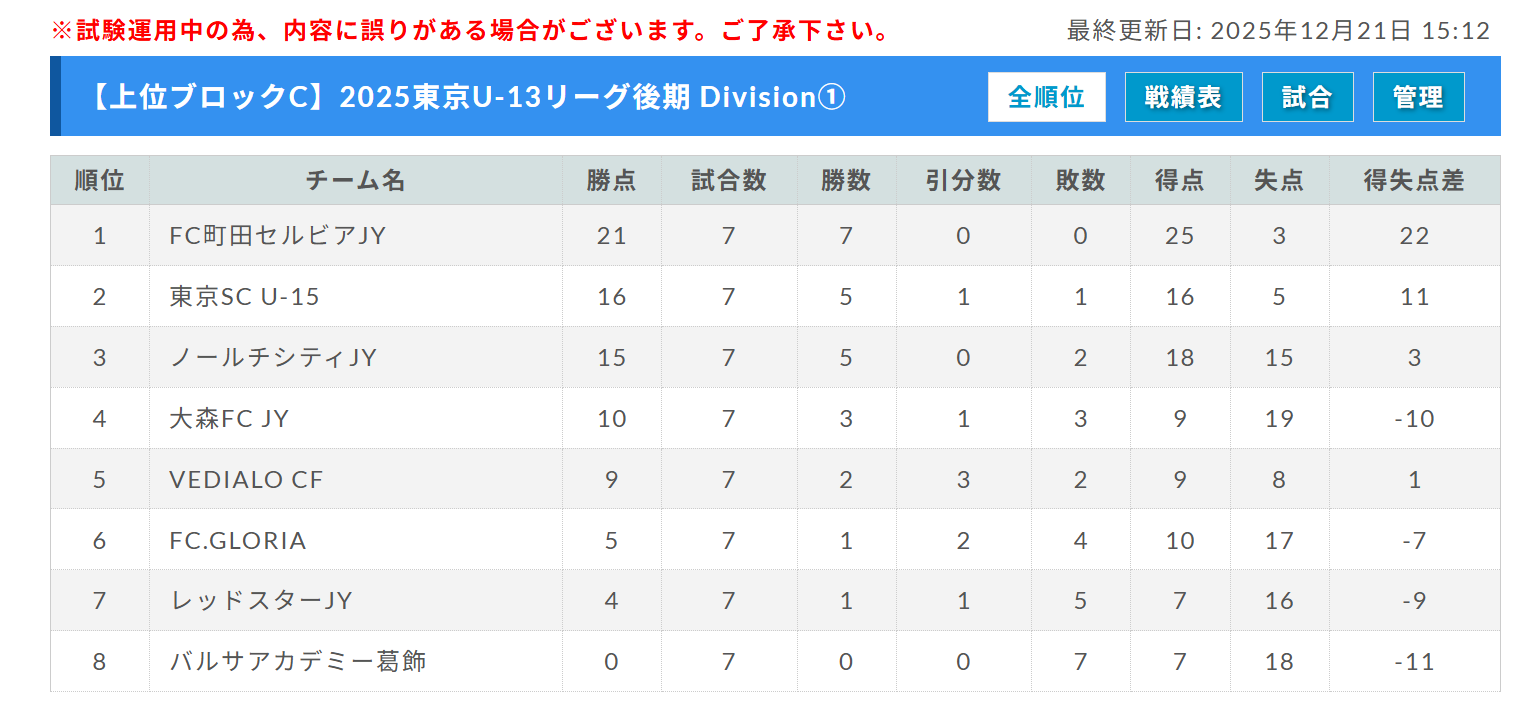Click the レッドスターJY team name
The width and height of the screenshot is (1523, 722).
[261, 601]
